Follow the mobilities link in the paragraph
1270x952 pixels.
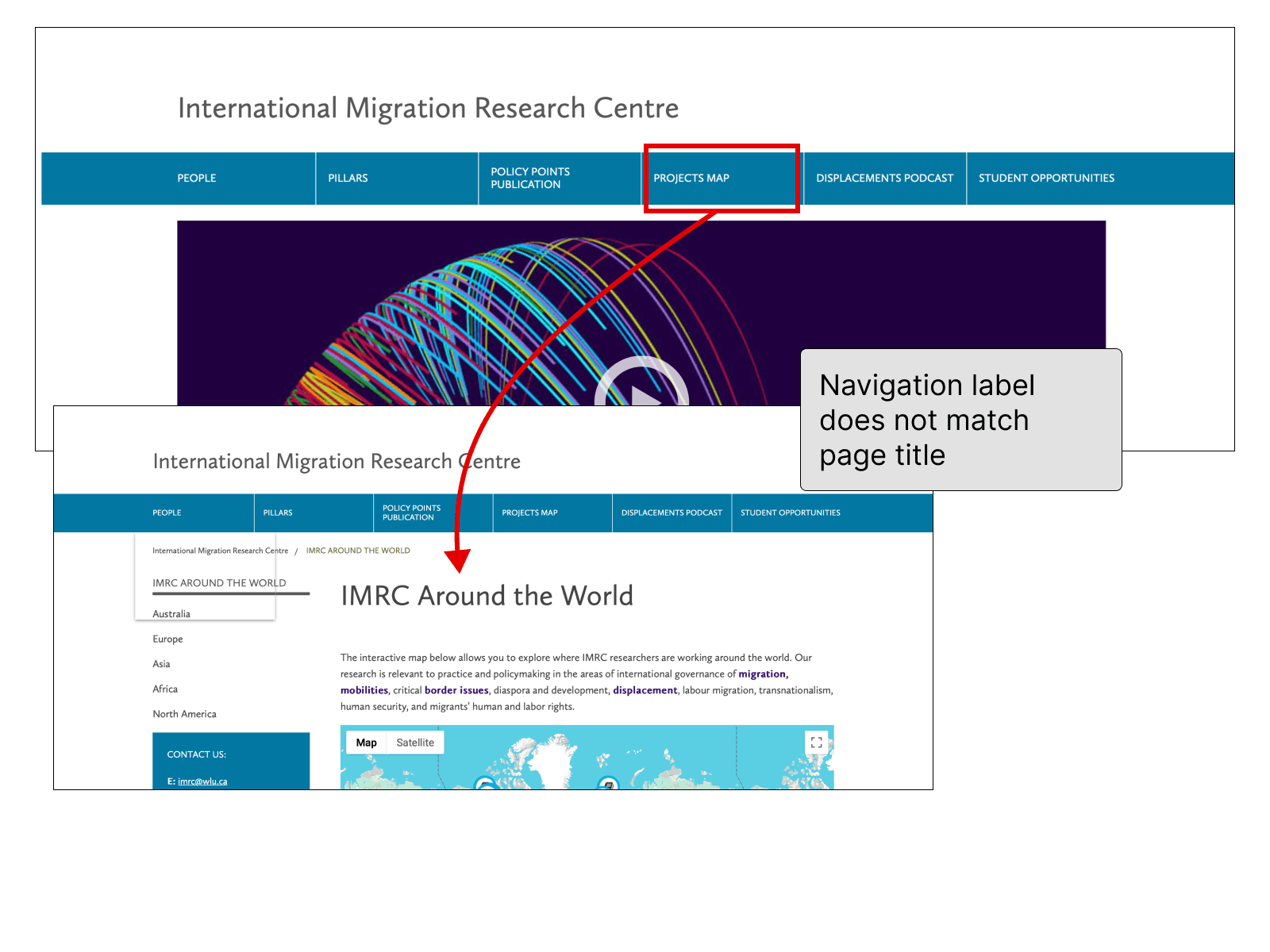tap(364, 690)
